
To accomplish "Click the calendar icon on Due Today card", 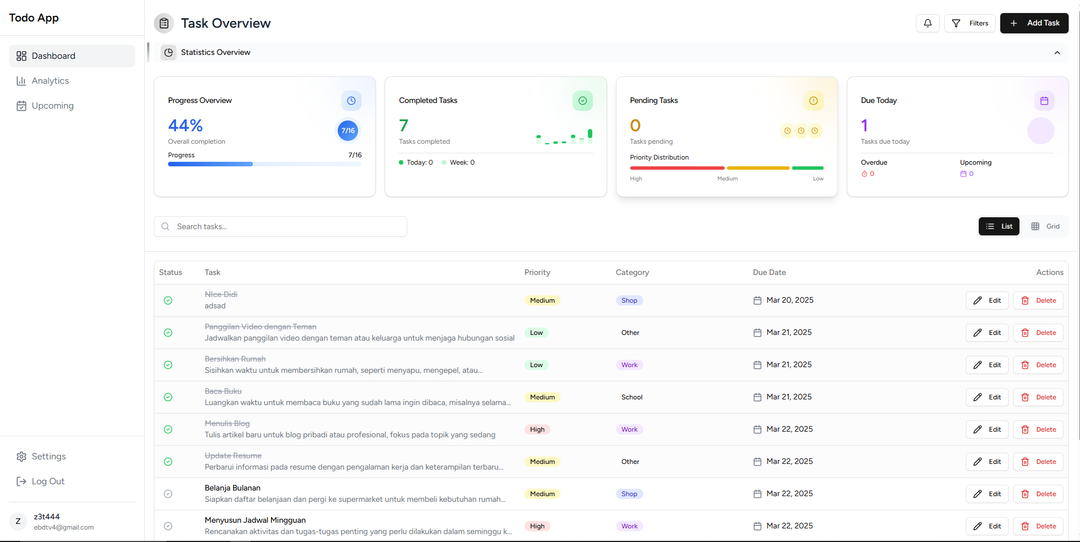I will coord(1044,101).
